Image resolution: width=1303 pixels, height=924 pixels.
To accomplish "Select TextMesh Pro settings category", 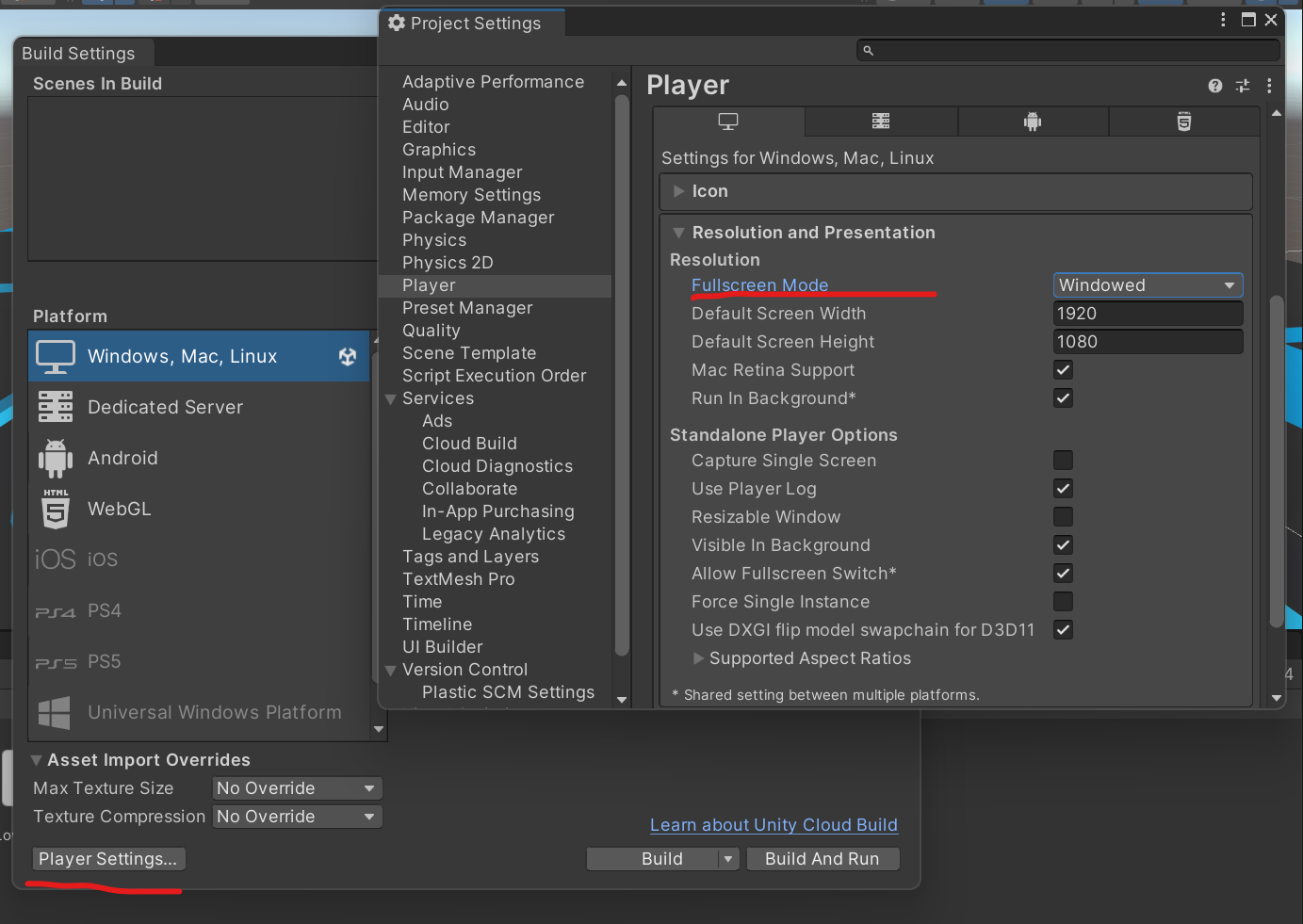I will [459, 579].
